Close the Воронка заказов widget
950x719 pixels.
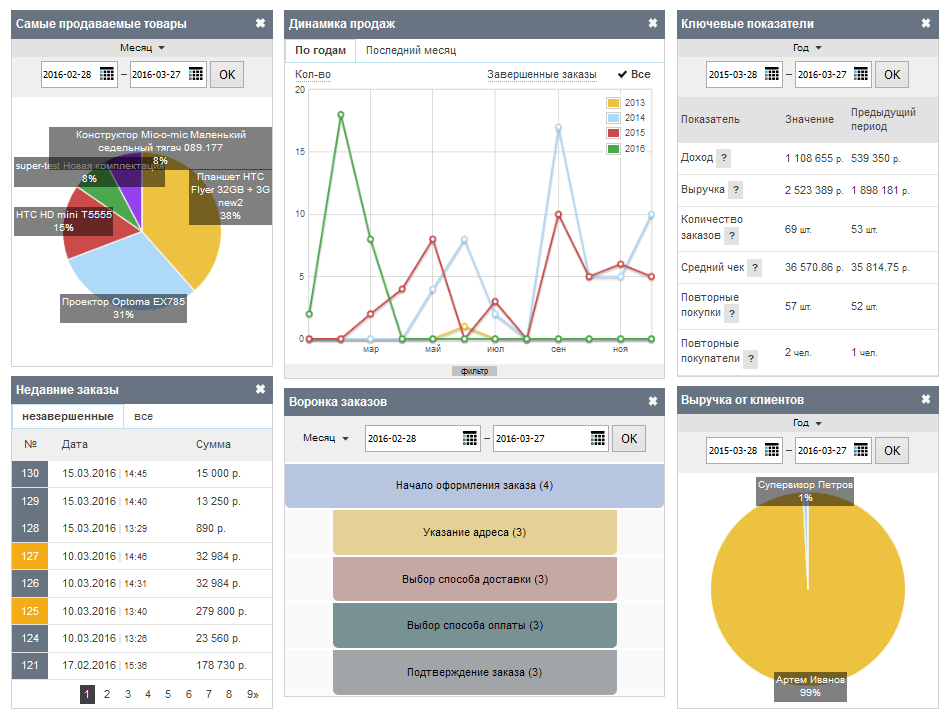[653, 401]
